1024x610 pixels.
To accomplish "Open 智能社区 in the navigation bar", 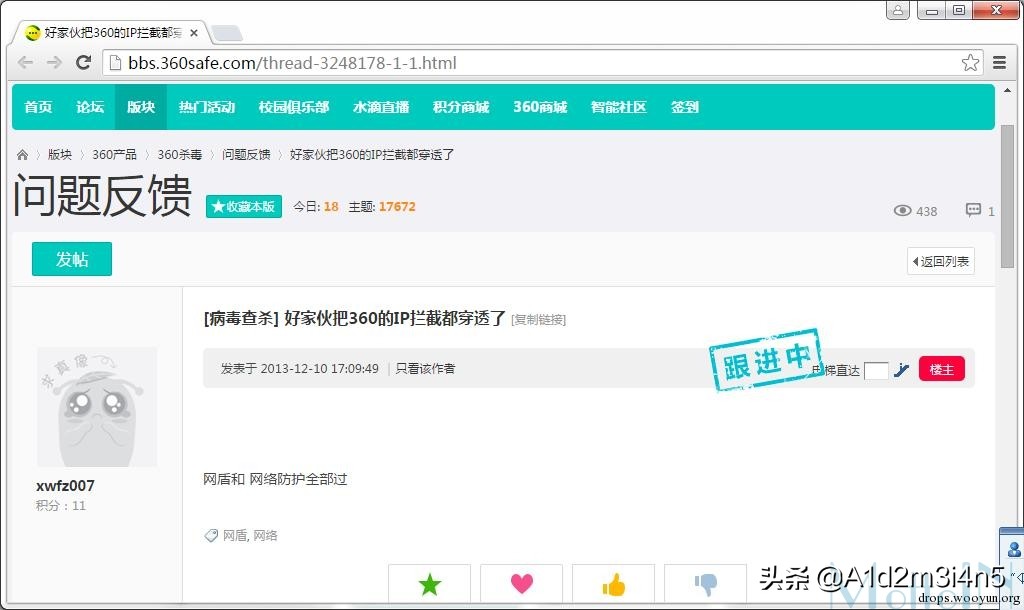I will [618, 107].
